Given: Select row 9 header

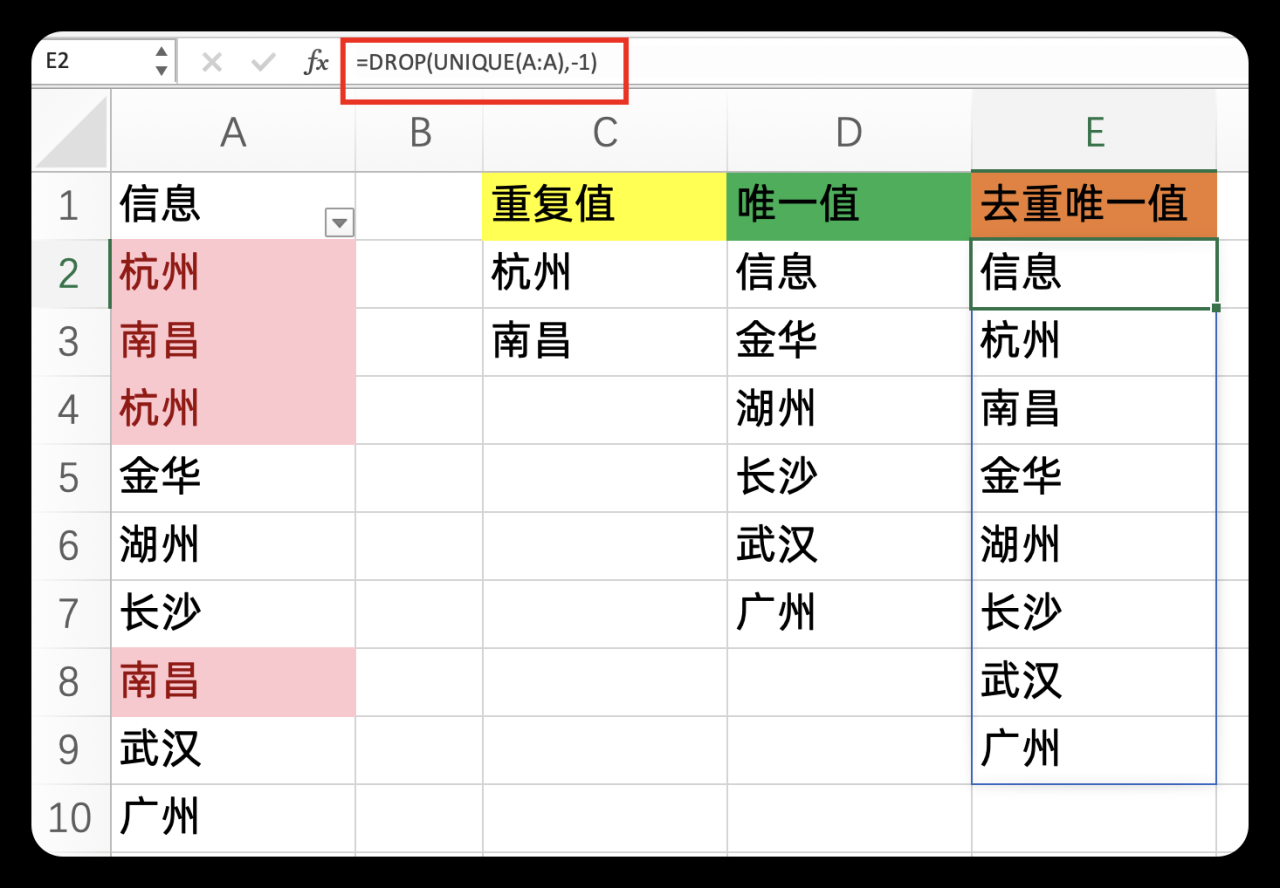Looking at the screenshot, I should [71, 750].
